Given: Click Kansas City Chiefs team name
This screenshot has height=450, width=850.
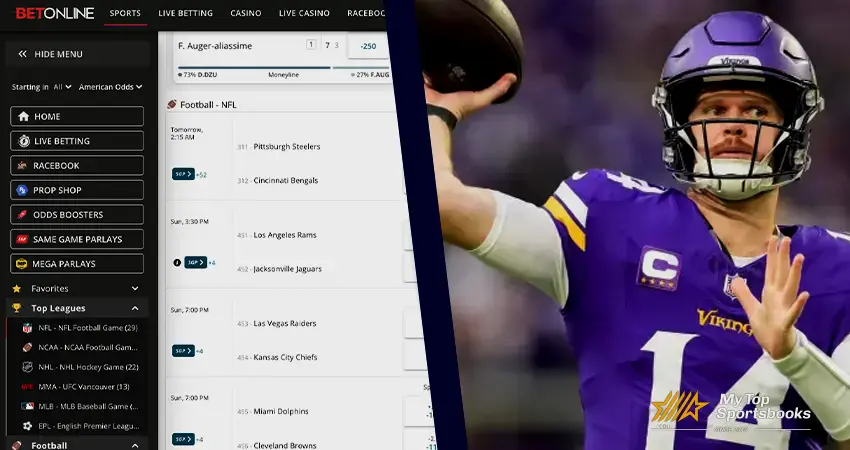Looking at the screenshot, I should tap(285, 357).
